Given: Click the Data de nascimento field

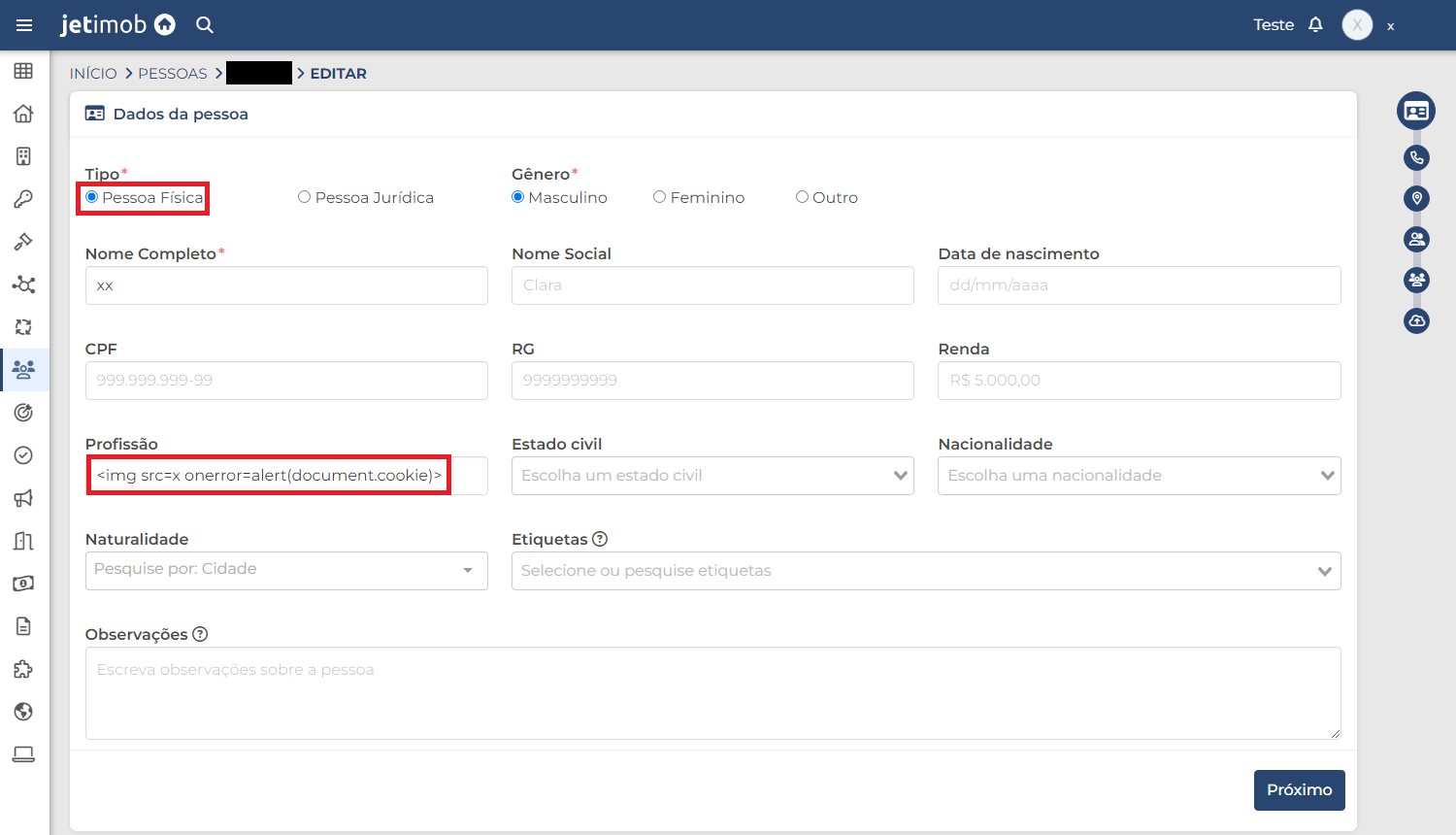Looking at the screenshot, I should (x=1140, y=285).
